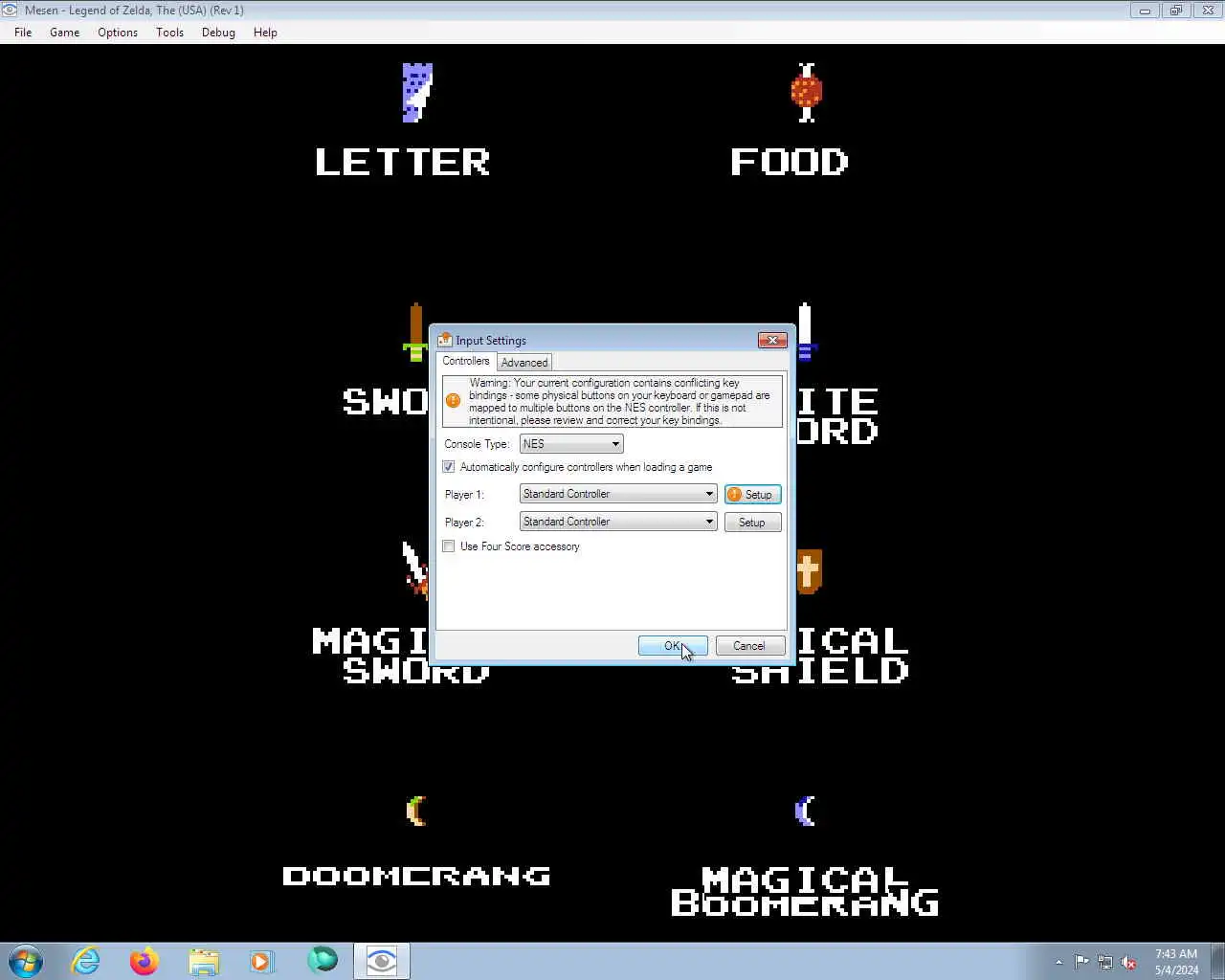Open the Help menu
The width and height of the screenshot is (1225, 980).
(265, 33)
